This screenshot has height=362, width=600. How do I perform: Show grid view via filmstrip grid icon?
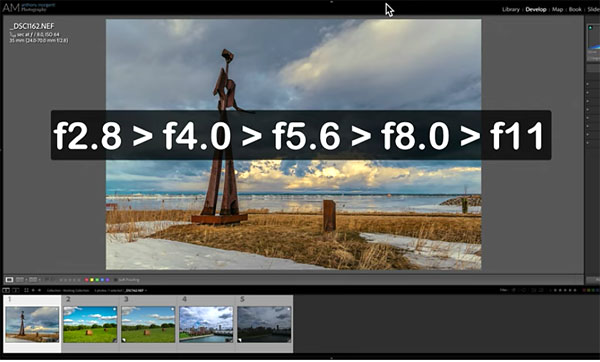click(26, 290)
